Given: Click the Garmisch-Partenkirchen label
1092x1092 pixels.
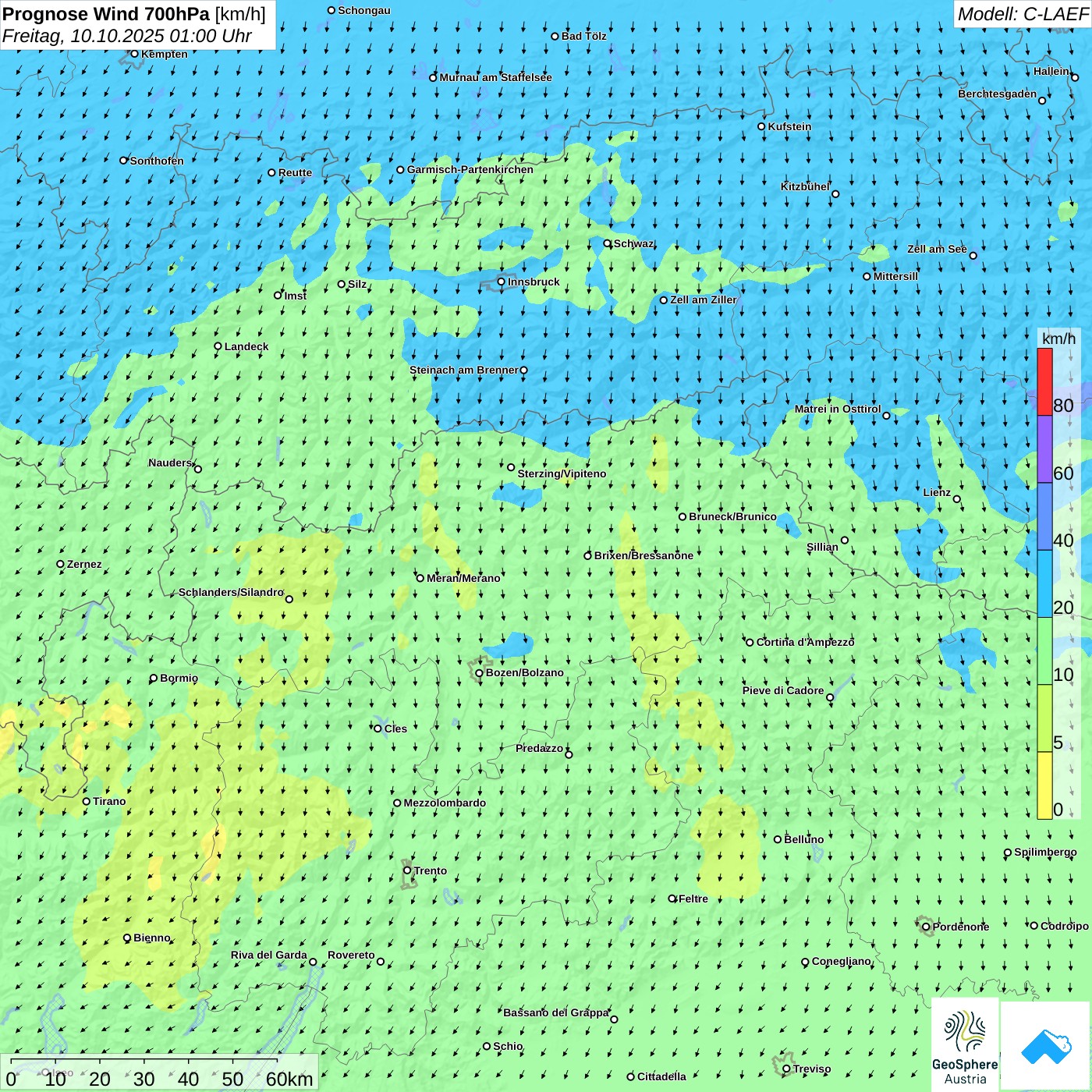Looking at the screenshot, I should pos(470,169).
